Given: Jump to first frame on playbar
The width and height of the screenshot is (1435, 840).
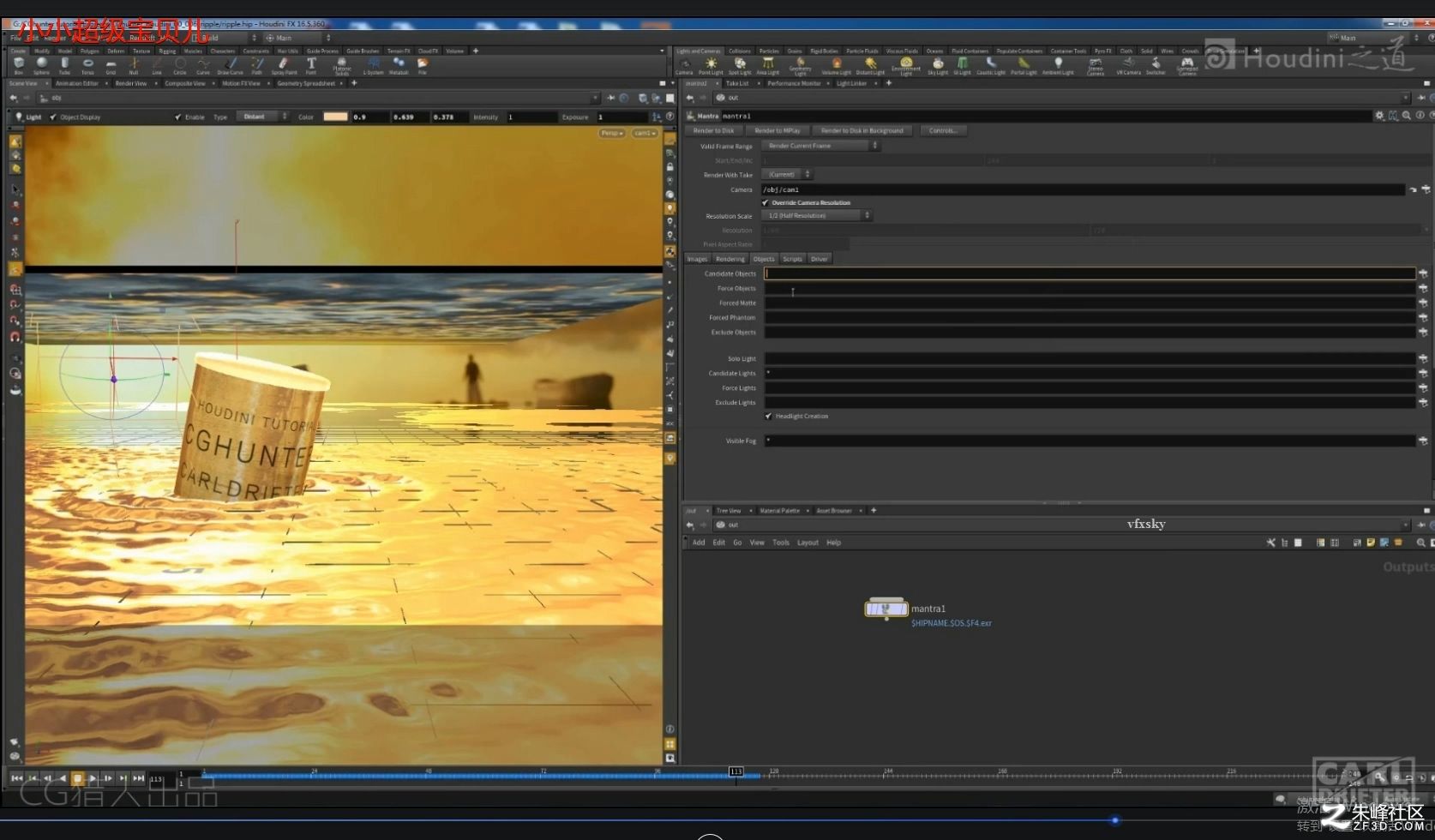Looking at the screenshot, I should coord(16,778).
